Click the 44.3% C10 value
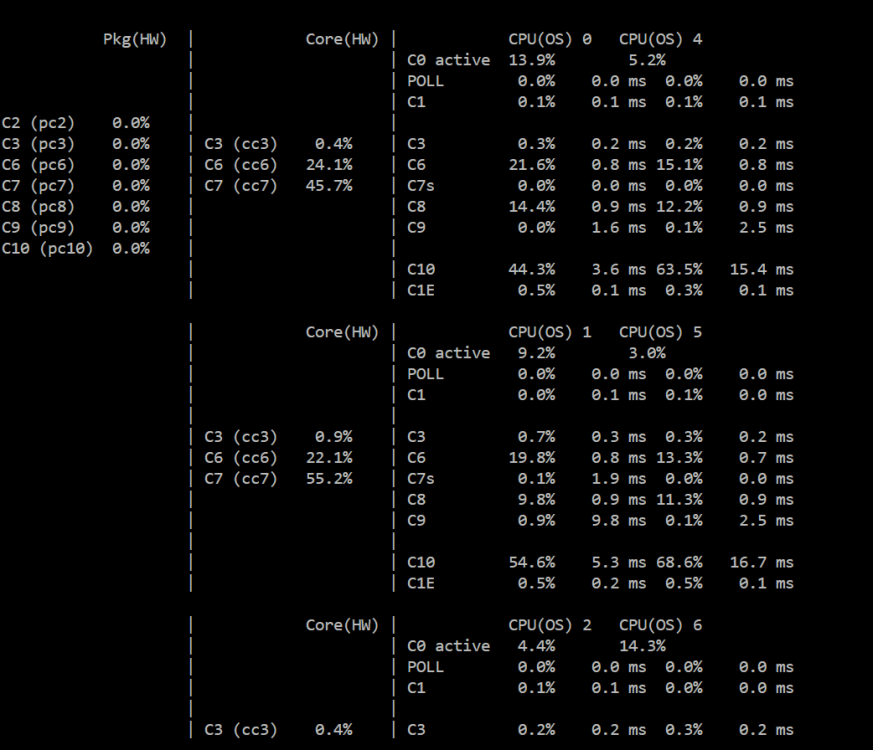Image resolution: width=873 pixels, height=750 pixels. (x=532, y=269)
